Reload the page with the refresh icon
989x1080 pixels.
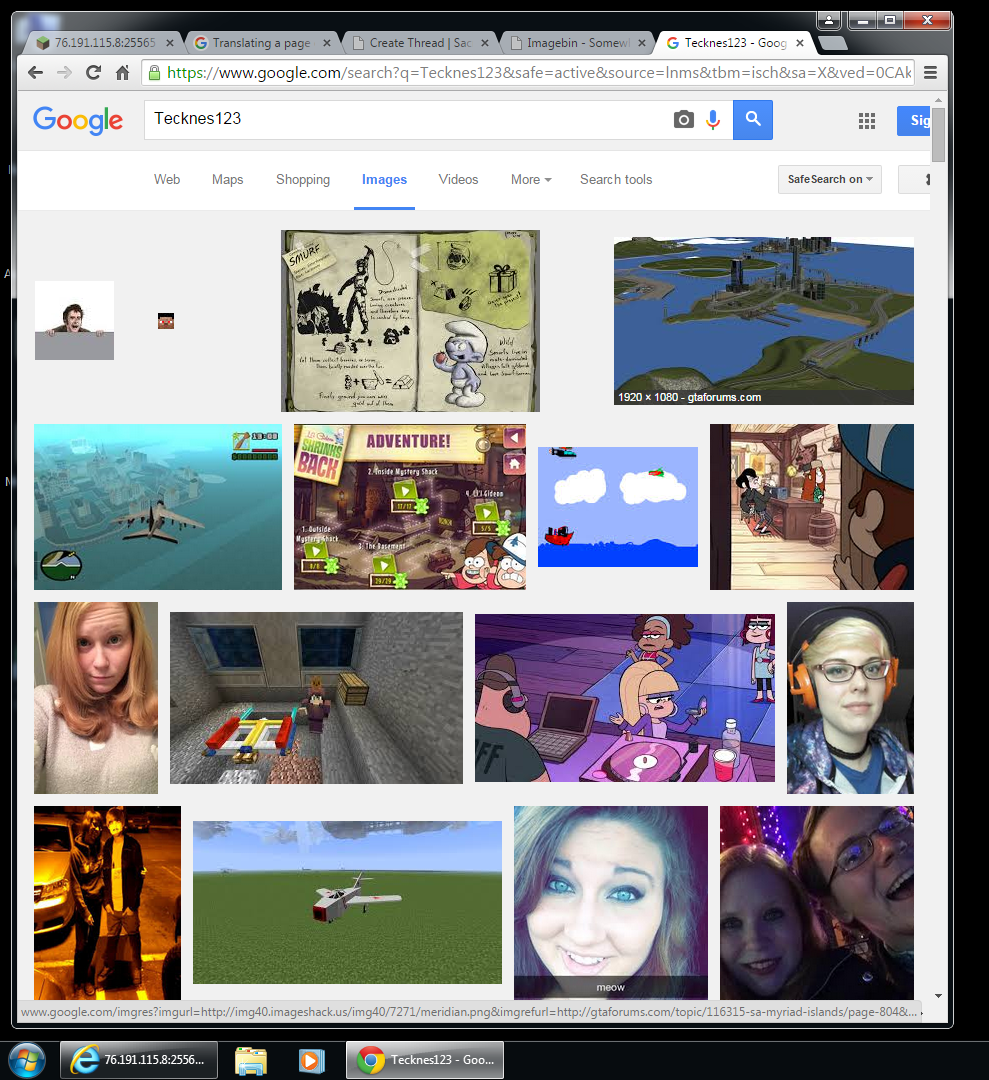click(94, 72)
